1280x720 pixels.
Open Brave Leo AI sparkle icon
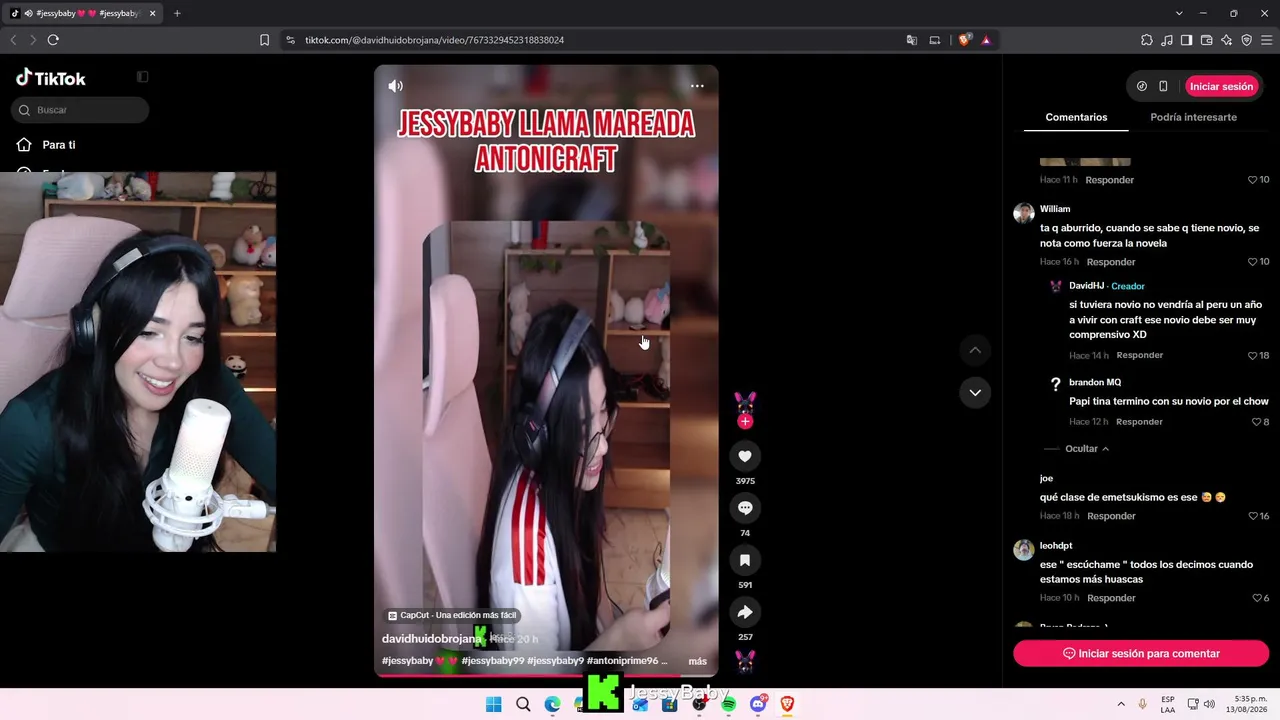(x=1227, y=40)
